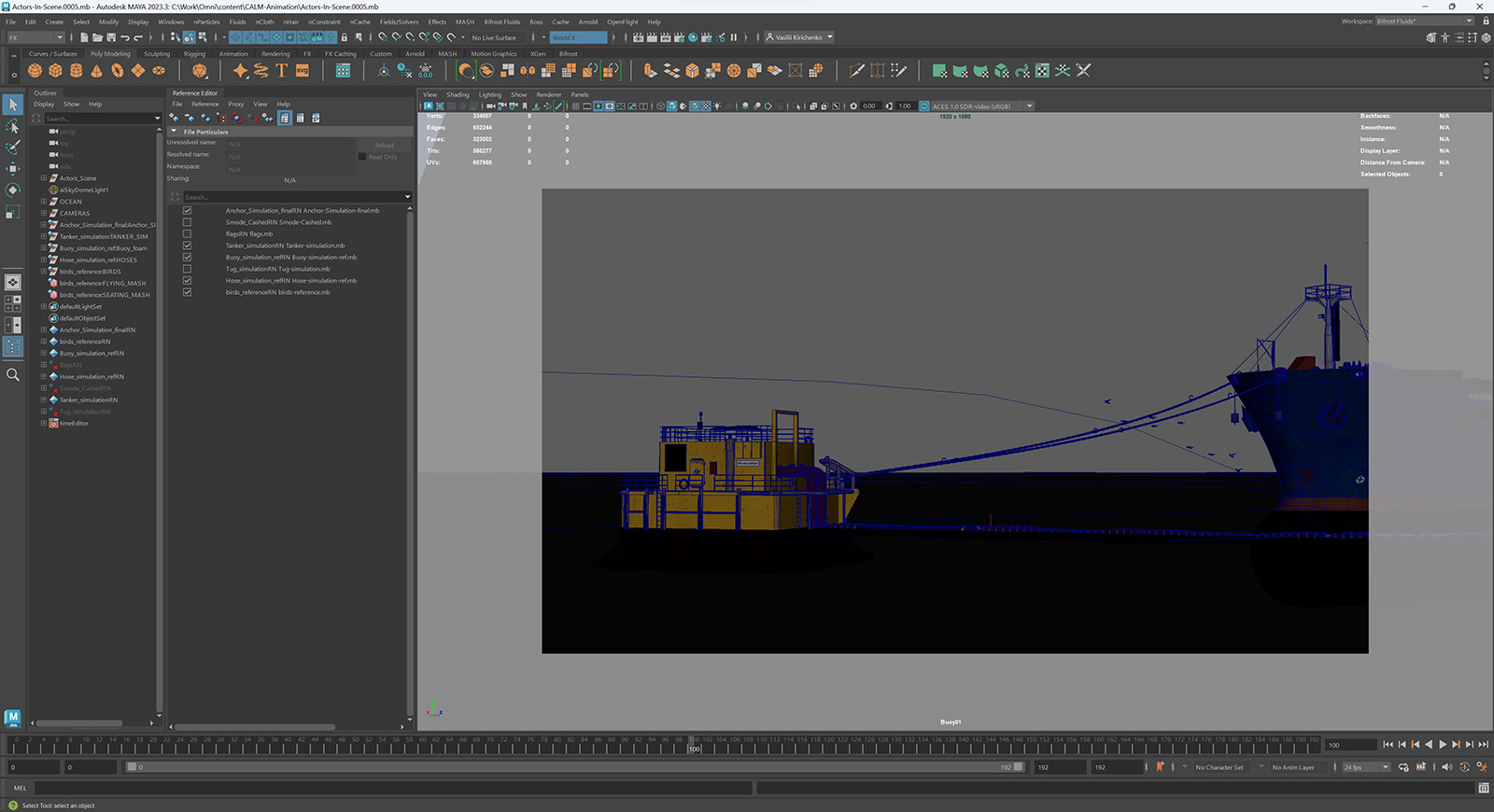Choose the Rotate tool in toolbox
The height and width of the screenshot is (812, 1494).
coord(13,190)
